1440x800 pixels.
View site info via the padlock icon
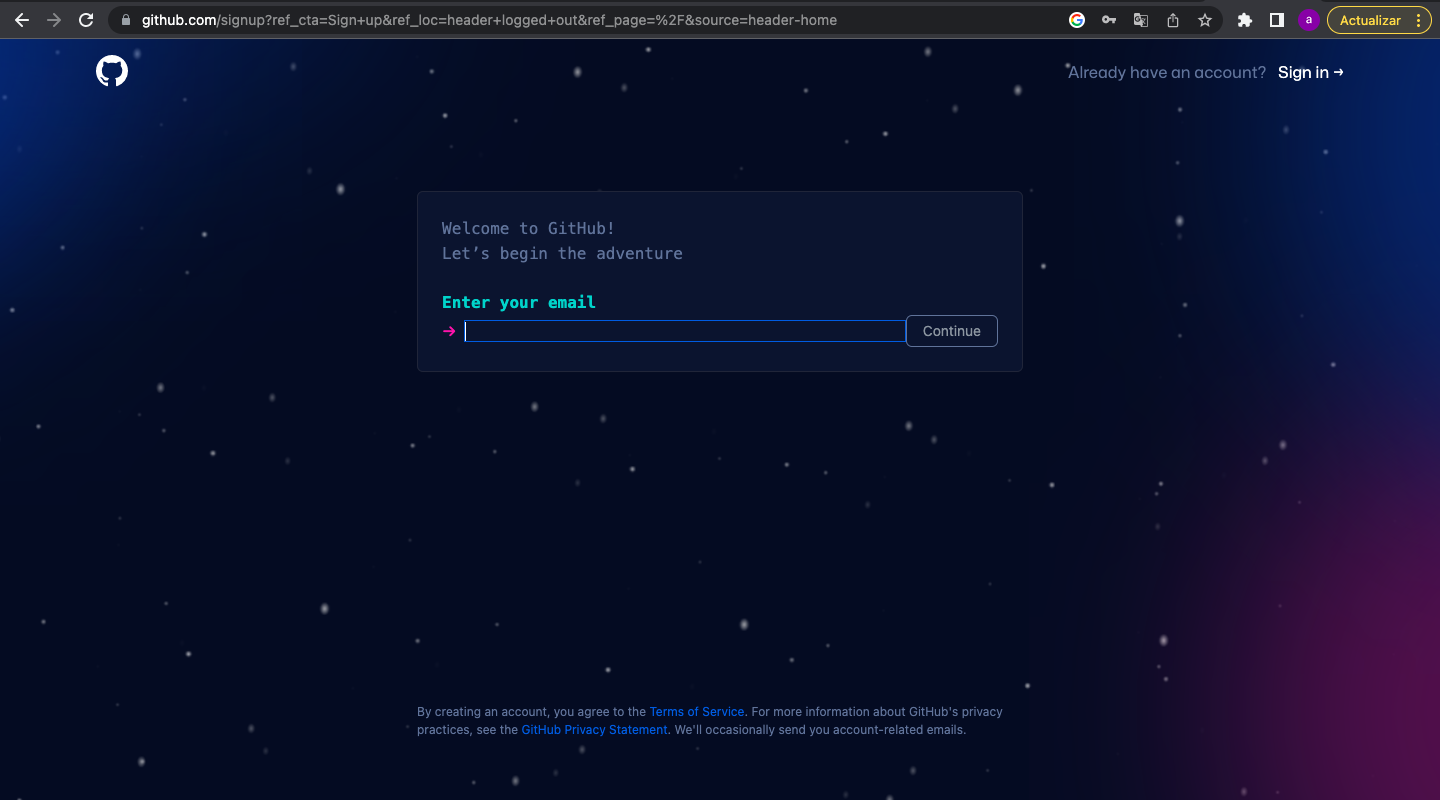125,20
